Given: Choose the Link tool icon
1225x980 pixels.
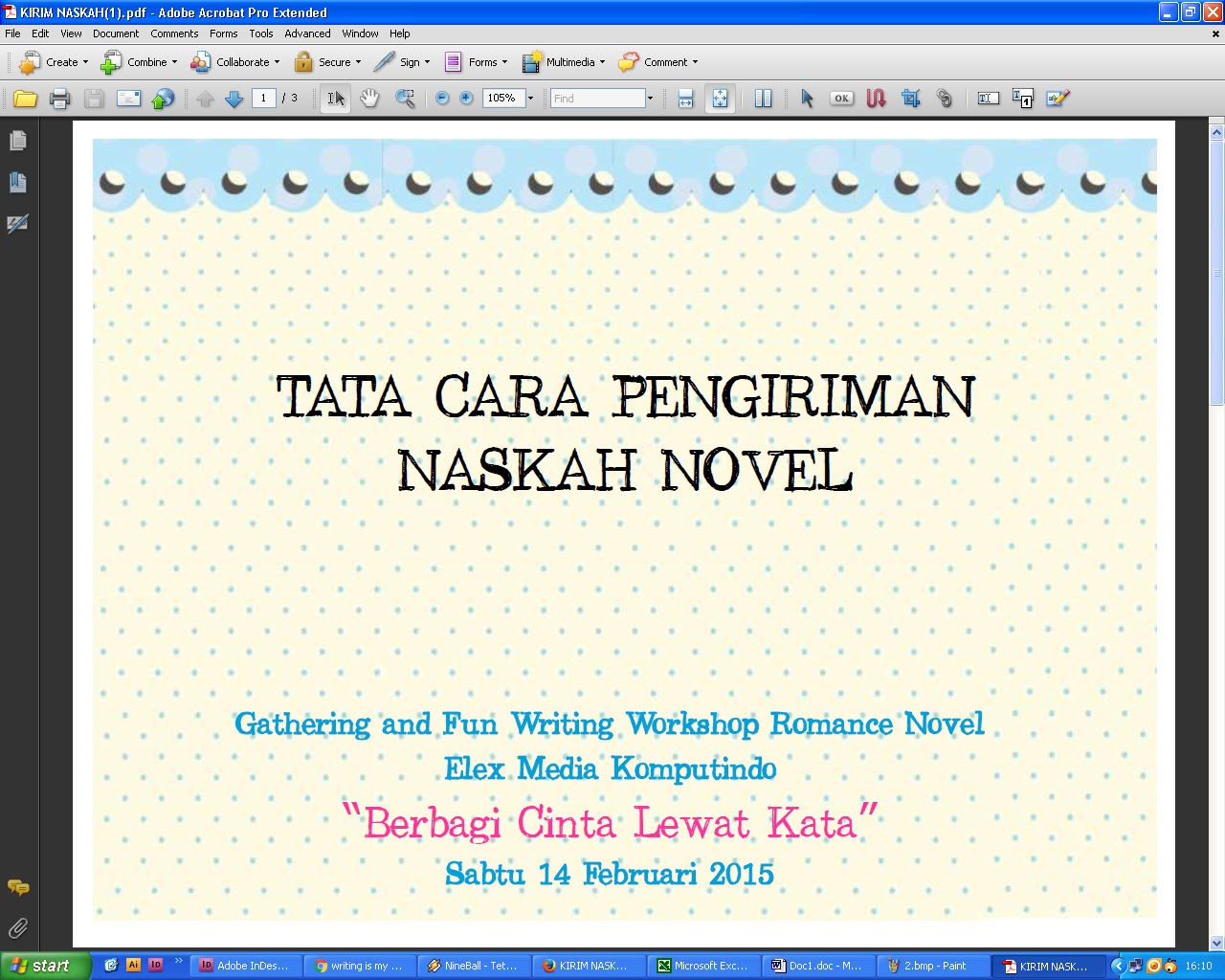Looking at the screenshot, I should pos(945,99).
